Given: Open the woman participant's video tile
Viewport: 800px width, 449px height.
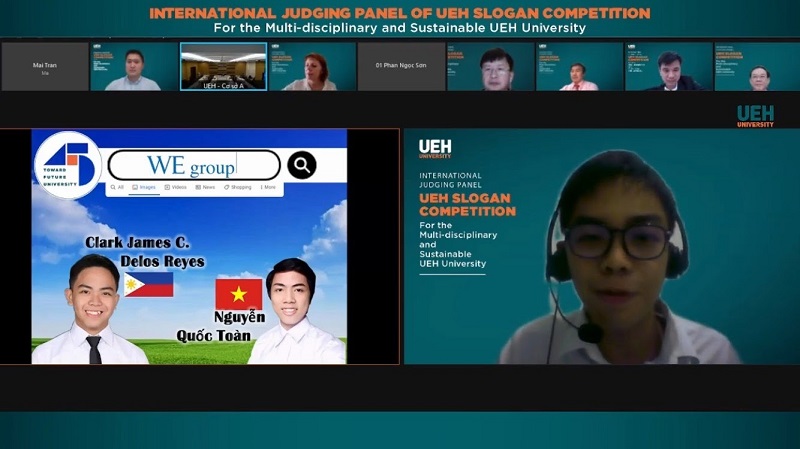Looking at the screenshot, I should pos(312,66).
